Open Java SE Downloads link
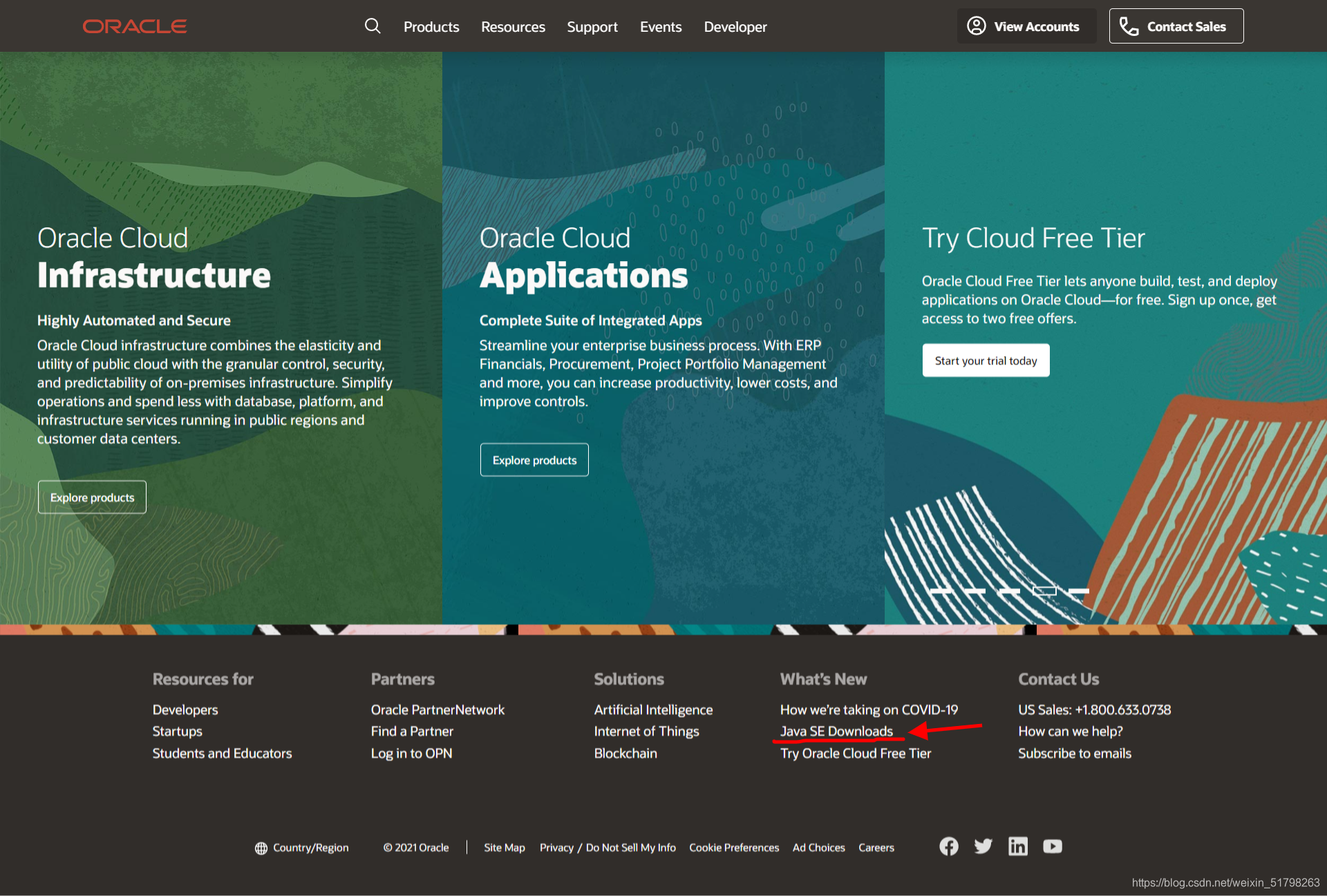 tap(836, 731)
